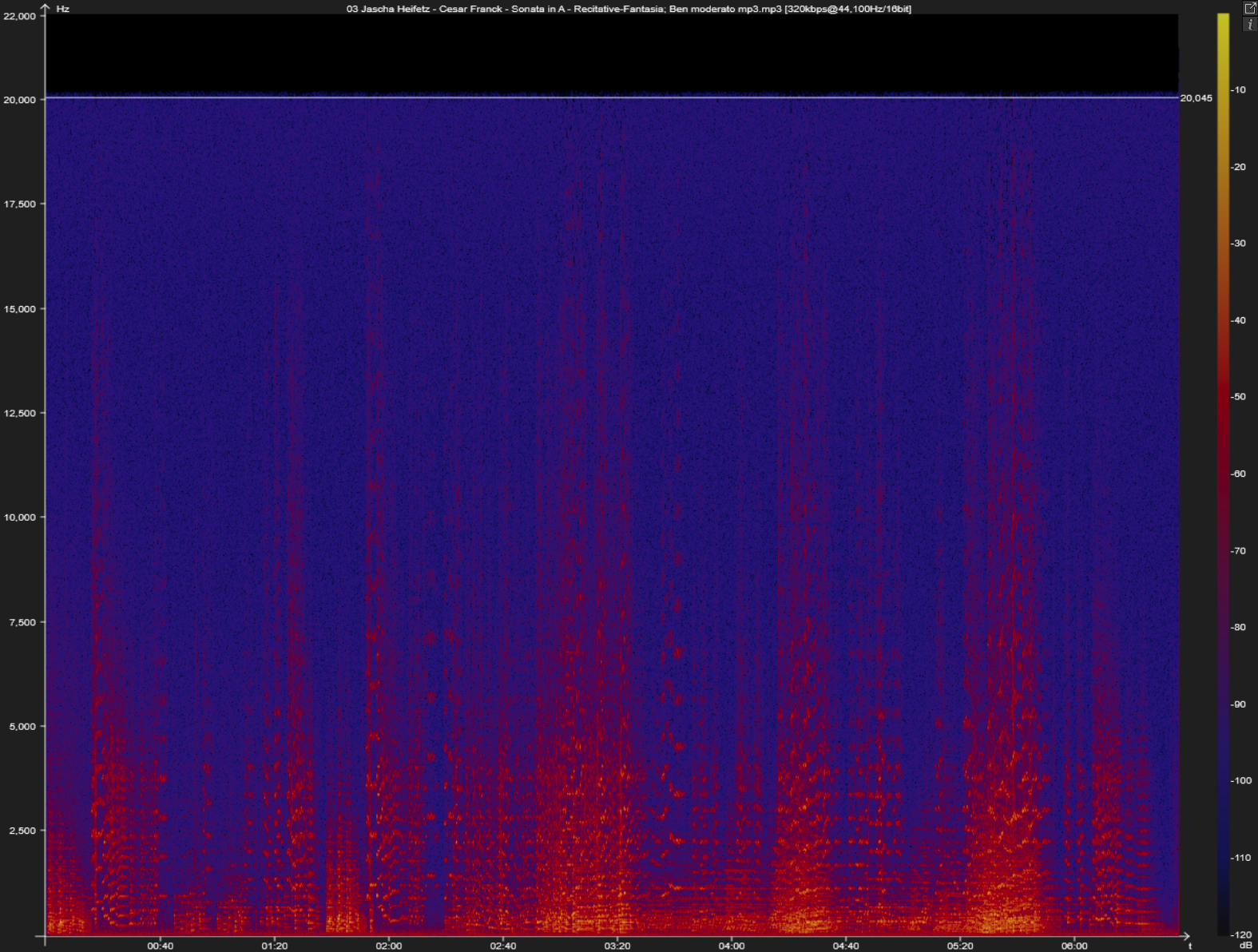This screenshot has height=952, width=1258.
Task: Click the '5,000' frequency axis label
Action: (x=22, y=726)
